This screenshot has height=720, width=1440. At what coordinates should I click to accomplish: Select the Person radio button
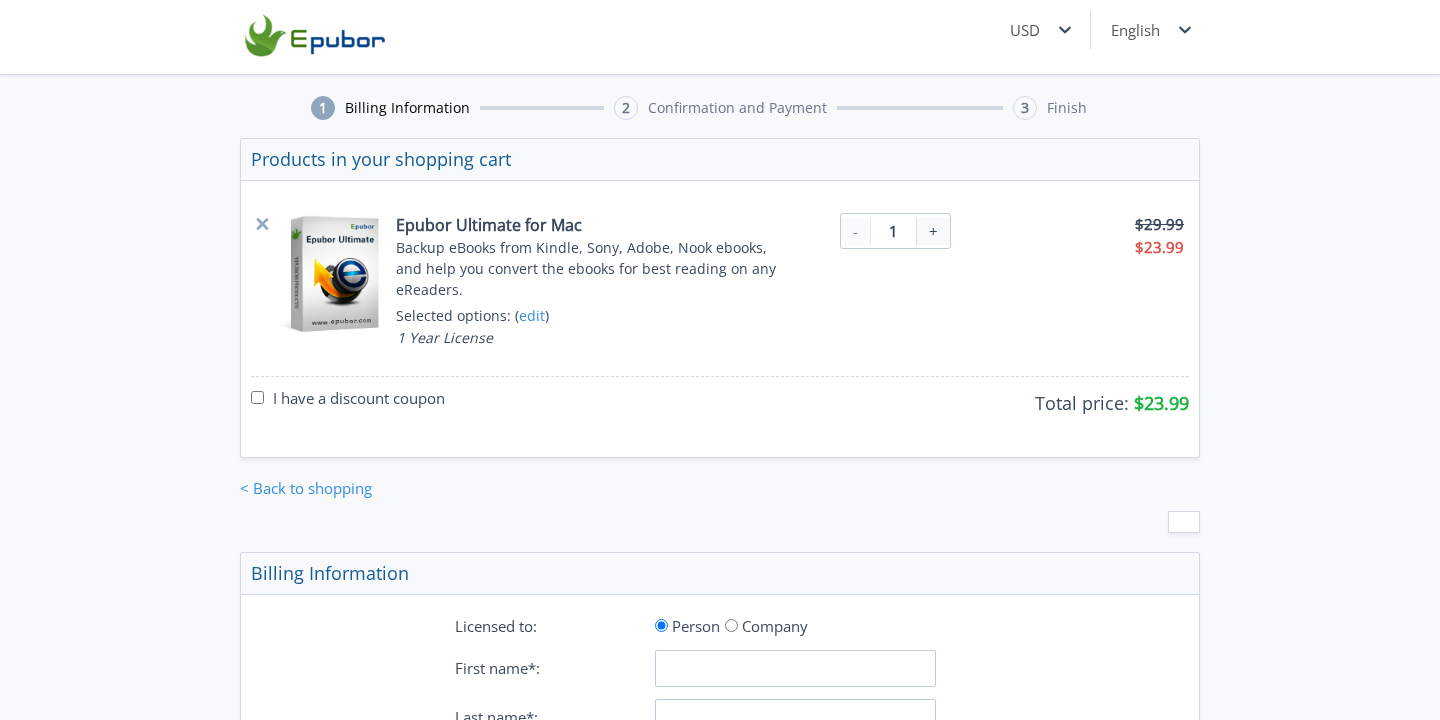[x=661, y=626]
